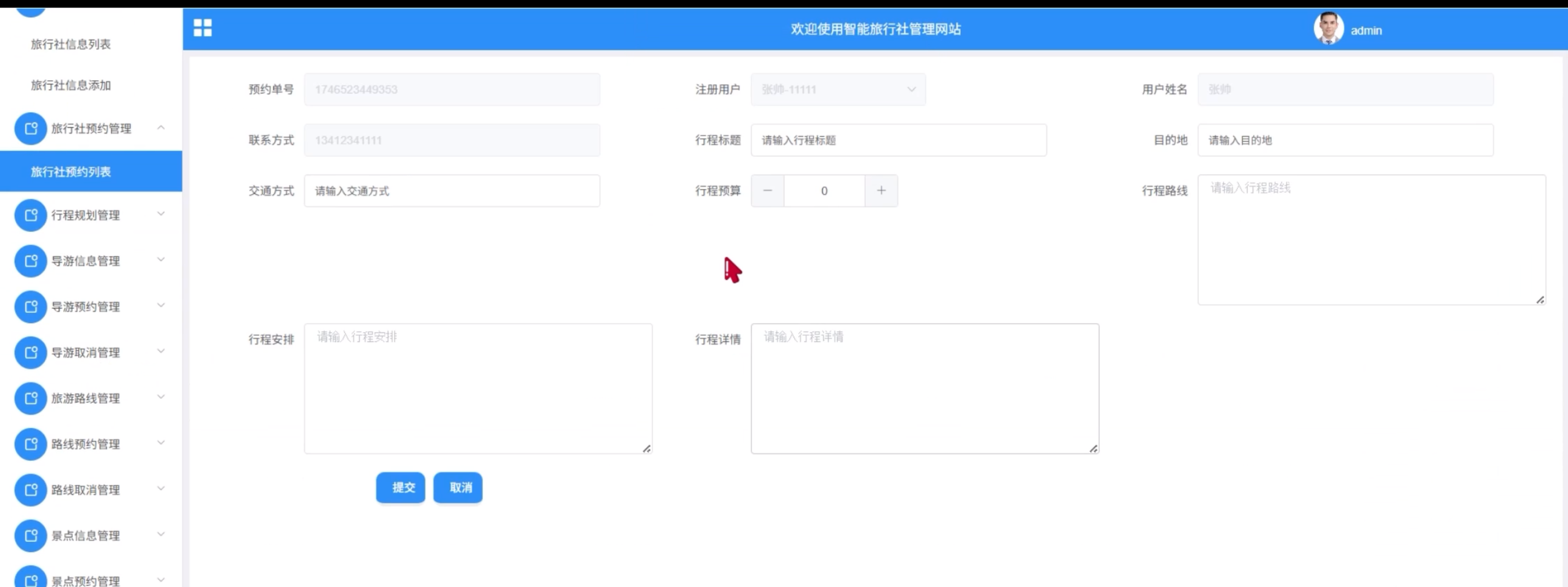The height and width of the screenshot is (587, 1568).
Task: Click the 提交 button
Action: pos(400,487)
